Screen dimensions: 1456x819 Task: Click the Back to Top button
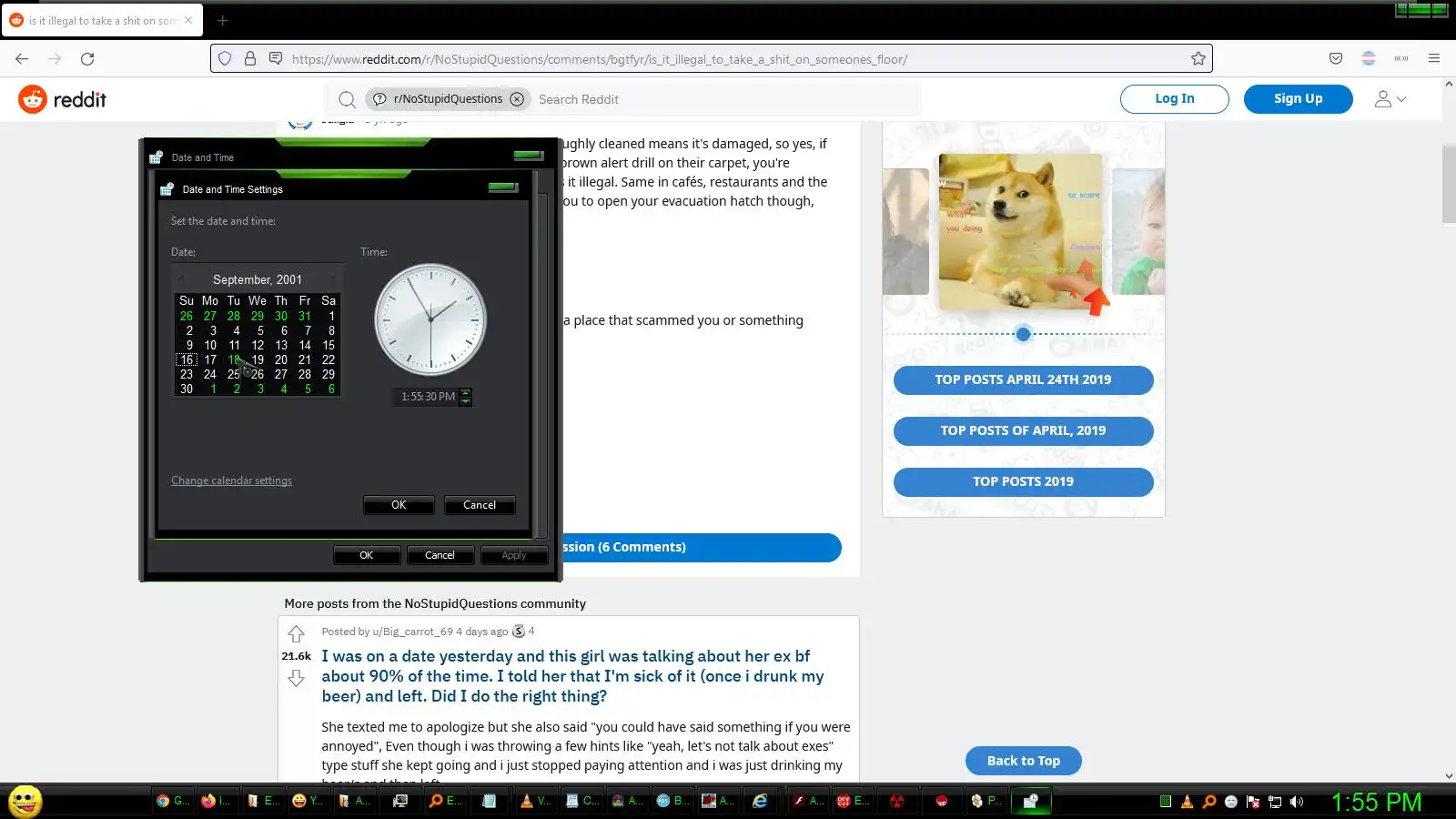click(x=1024, y=761)
